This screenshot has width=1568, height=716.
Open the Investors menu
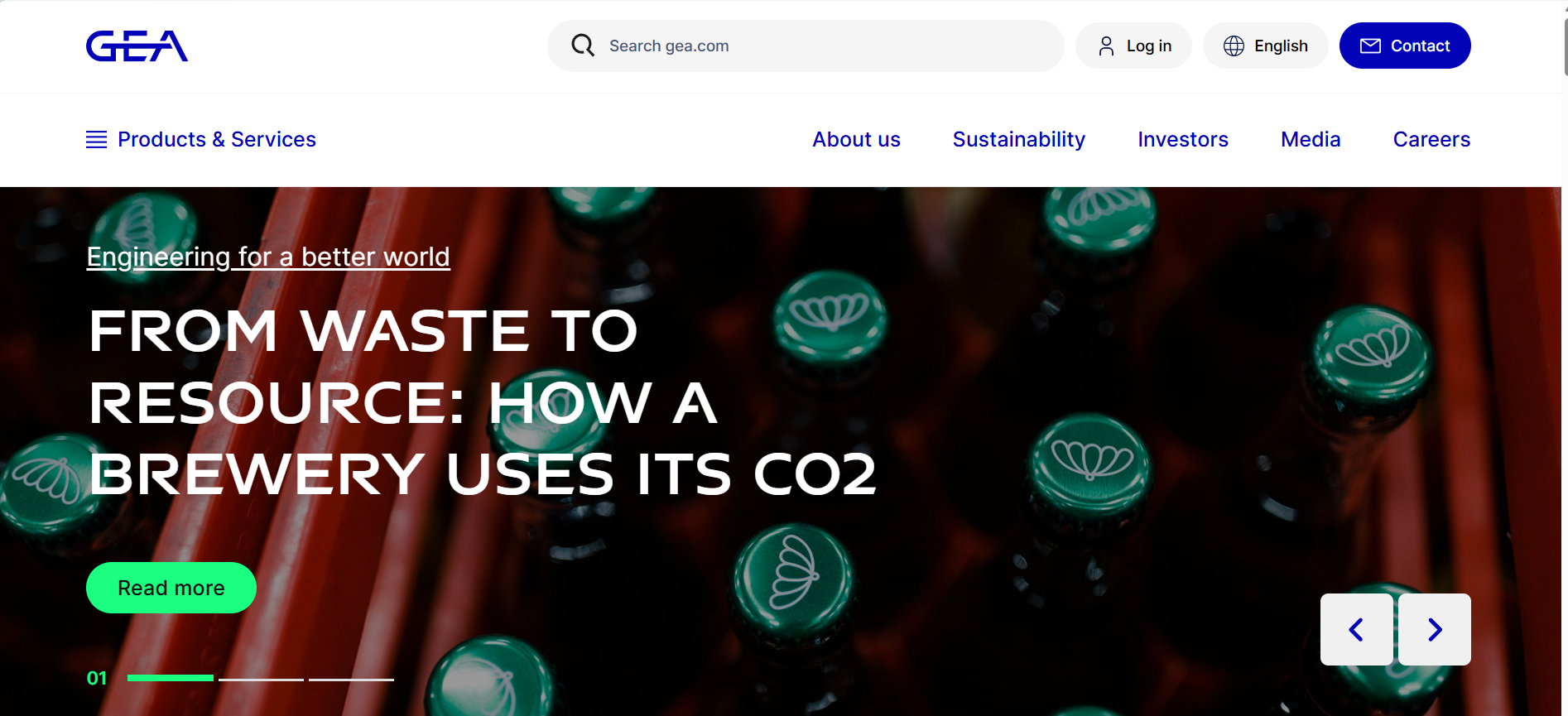[x=1182, y=140]
